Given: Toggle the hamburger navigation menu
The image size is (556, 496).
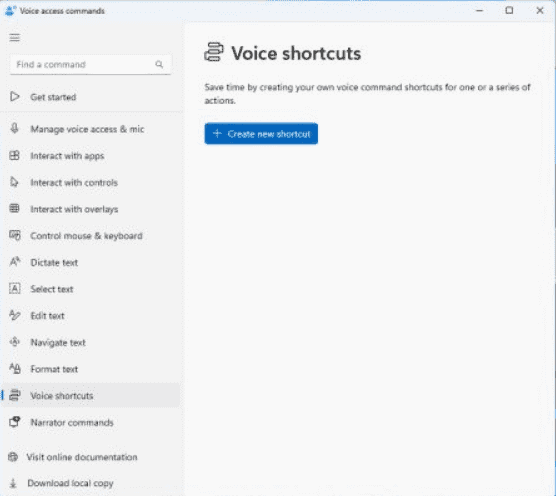Looking at the screenshot, I should 15,38.
